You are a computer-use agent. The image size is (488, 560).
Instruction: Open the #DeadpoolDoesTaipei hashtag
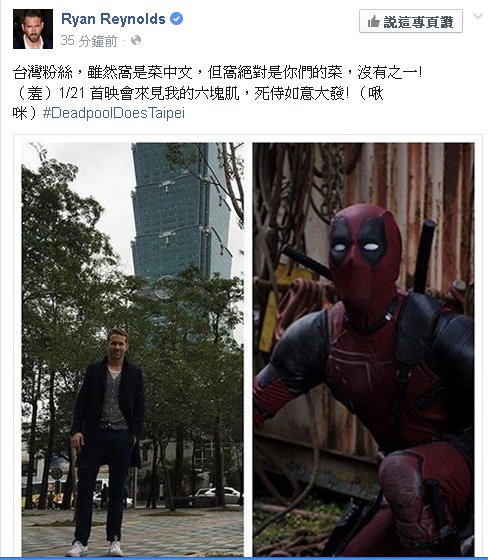[114, 113]
